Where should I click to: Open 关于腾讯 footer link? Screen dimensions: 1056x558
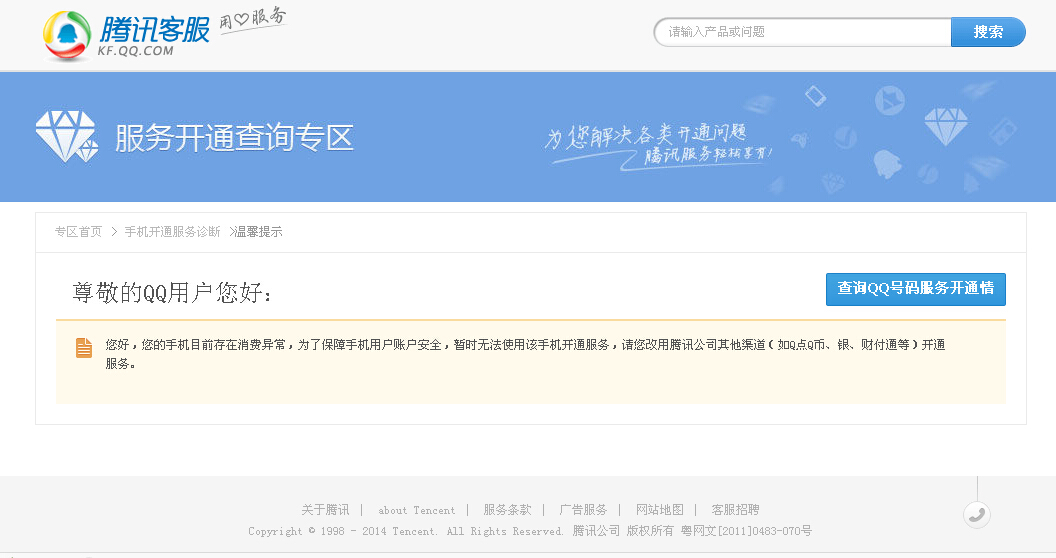325,510
